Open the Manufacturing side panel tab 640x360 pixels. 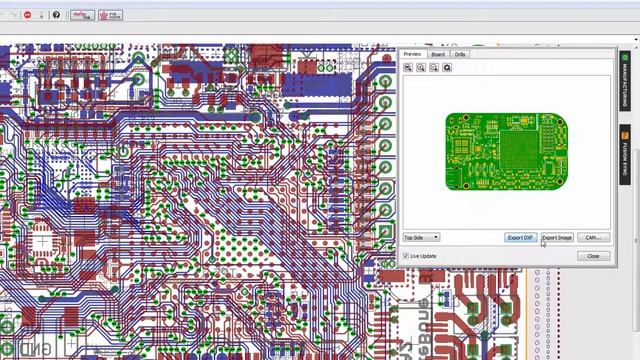point(625,81)
